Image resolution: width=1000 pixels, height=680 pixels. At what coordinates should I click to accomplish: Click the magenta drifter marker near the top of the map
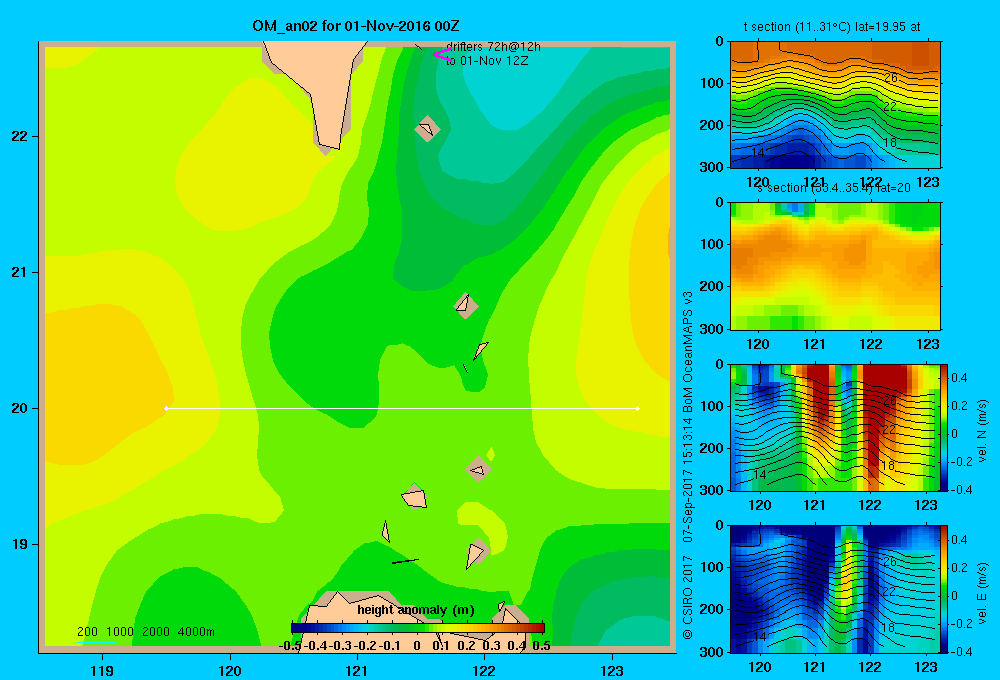point(443,55)
